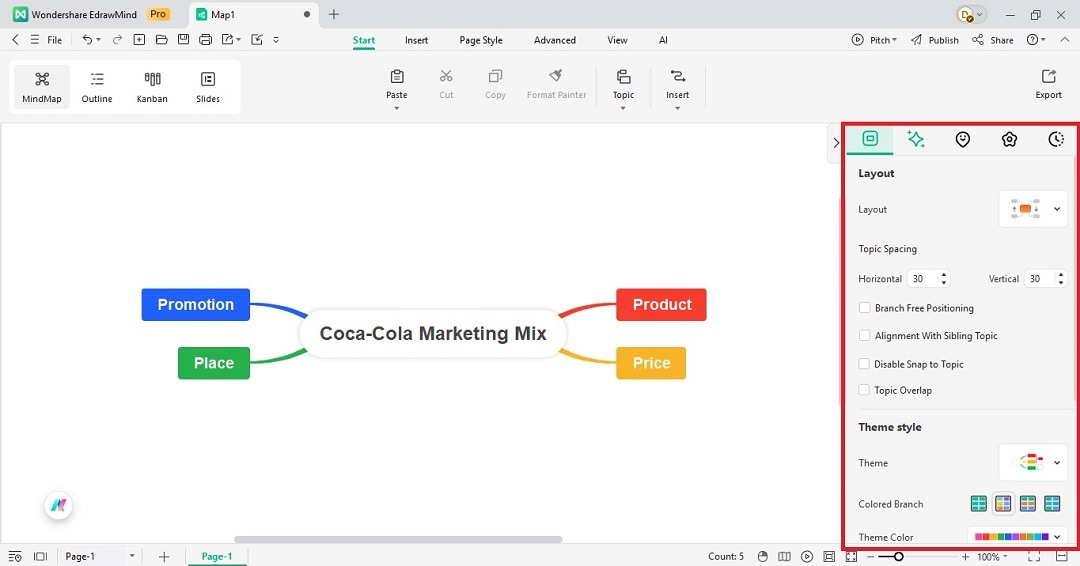Expand quick access toolbar customize arrow
Viewport: 1080px width, 566px height.
(x=276, y=40)
